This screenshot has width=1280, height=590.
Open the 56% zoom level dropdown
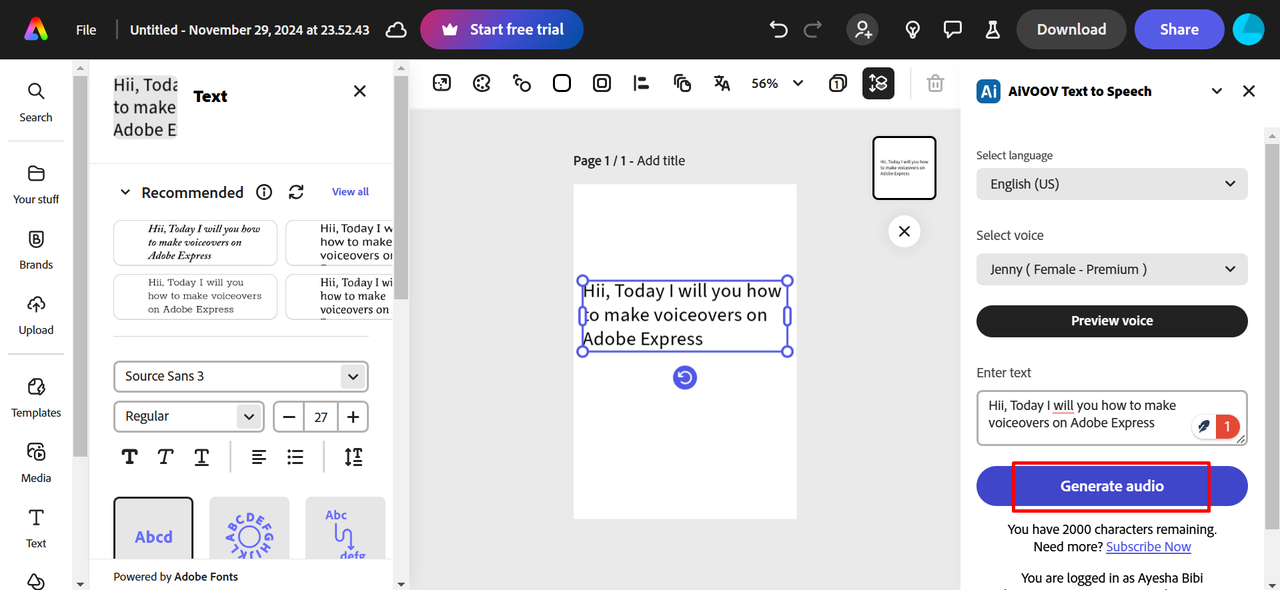point(777,83)
